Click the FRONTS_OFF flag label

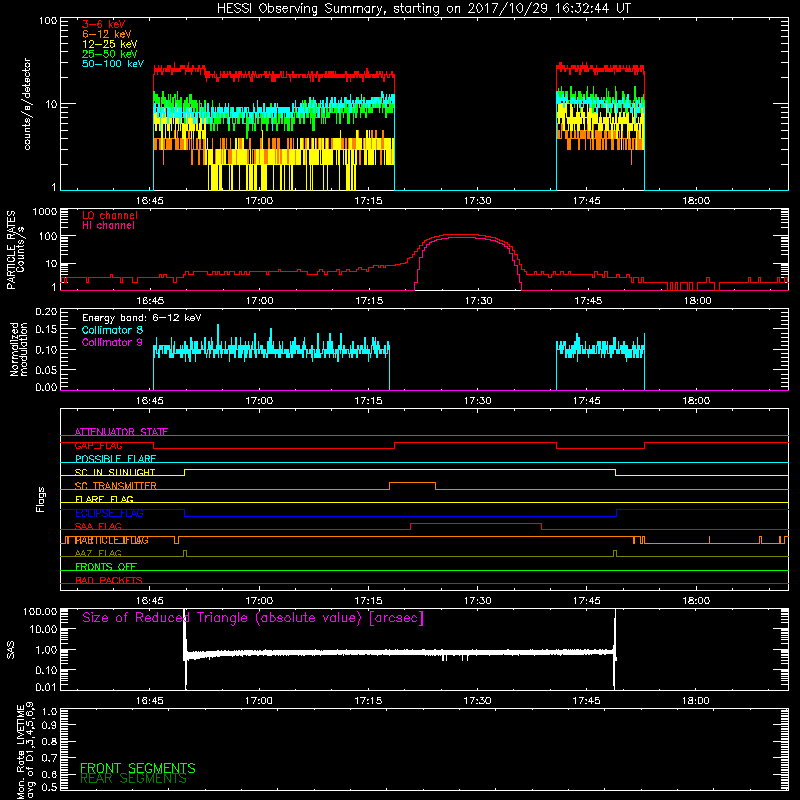(106, 567)
